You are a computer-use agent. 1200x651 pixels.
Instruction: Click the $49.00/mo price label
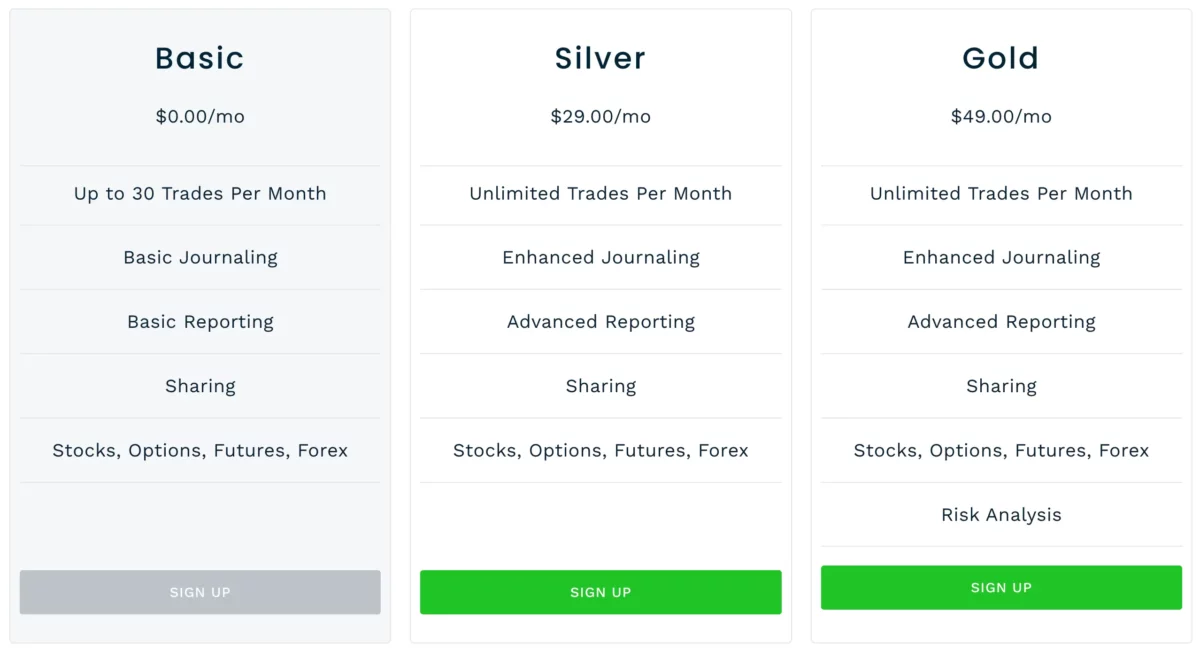1001,116
